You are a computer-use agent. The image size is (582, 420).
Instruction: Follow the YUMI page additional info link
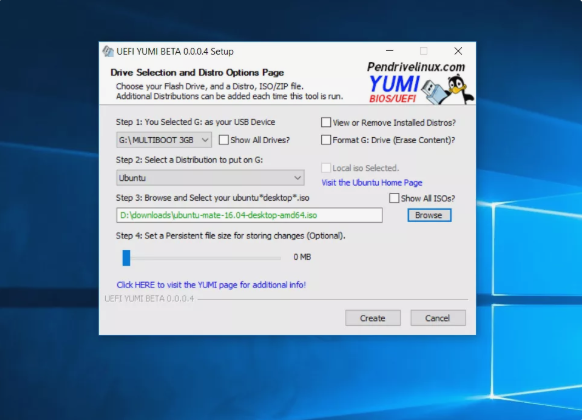[211, 285]
